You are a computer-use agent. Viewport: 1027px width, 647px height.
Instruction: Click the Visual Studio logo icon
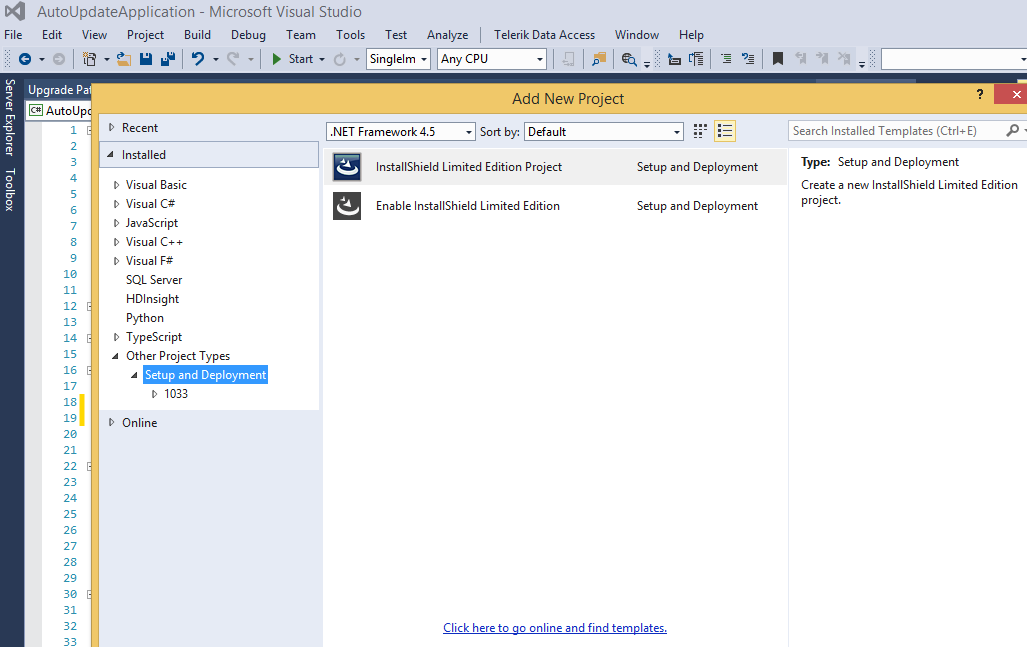pos(14,11)
